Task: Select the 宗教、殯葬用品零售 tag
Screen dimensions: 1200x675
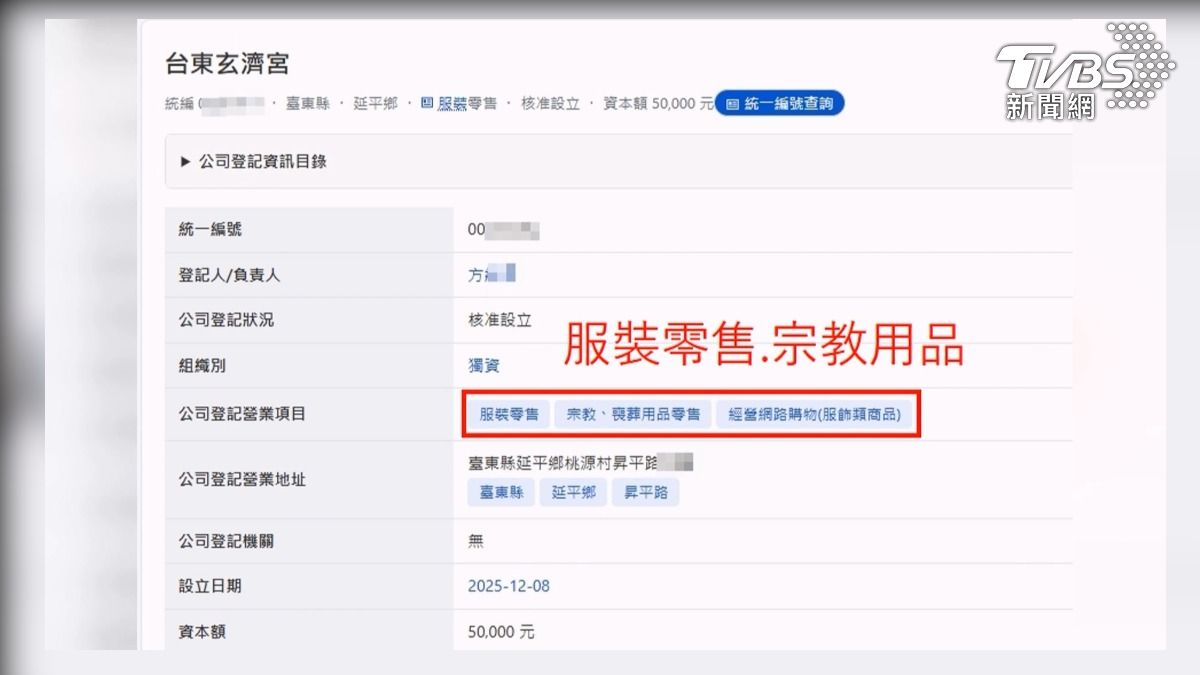Action: coord(633,414)
